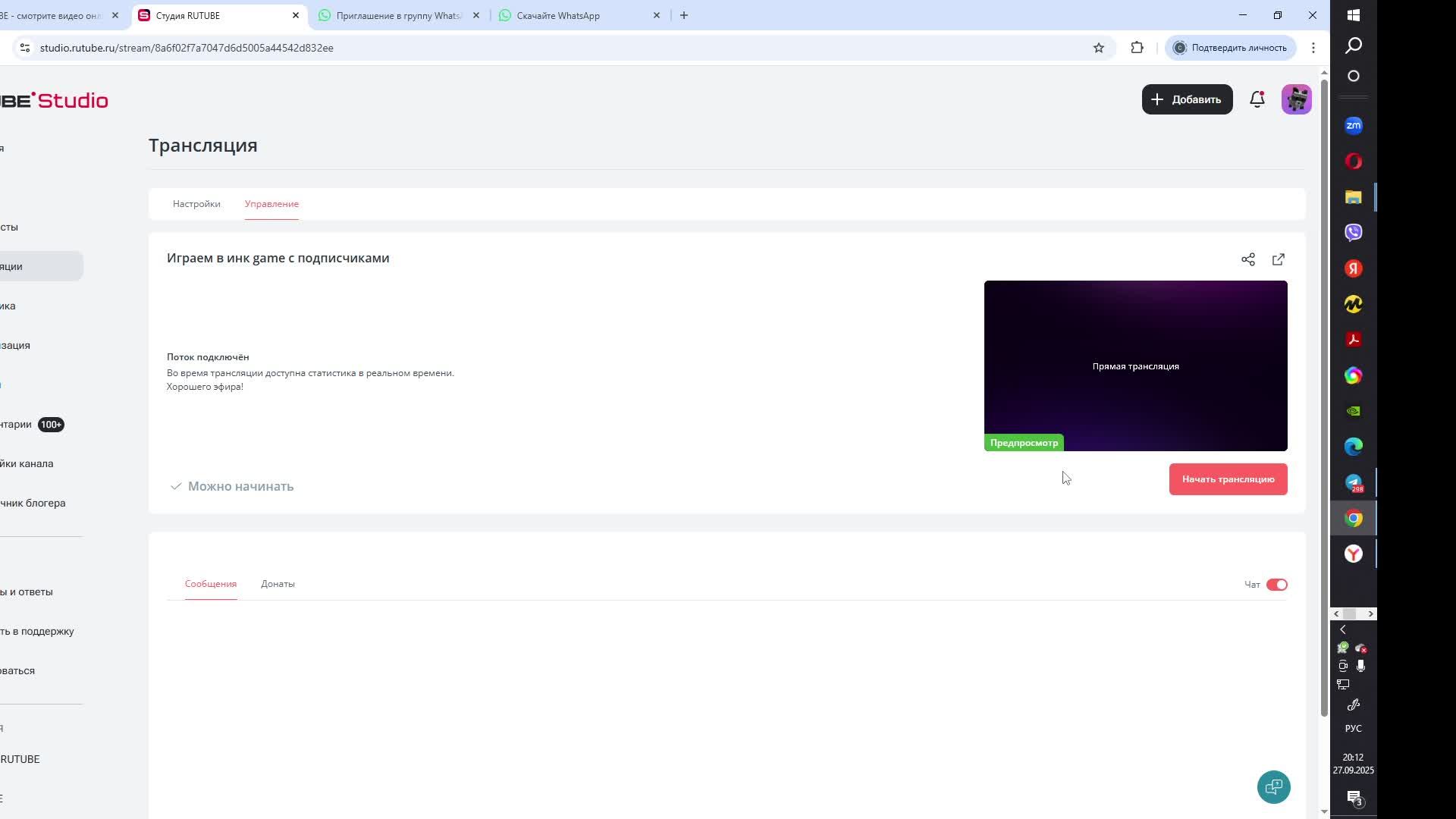Disable the chat toggle switch
The width and height of the screenshot is (1456, 819).
1276,585
